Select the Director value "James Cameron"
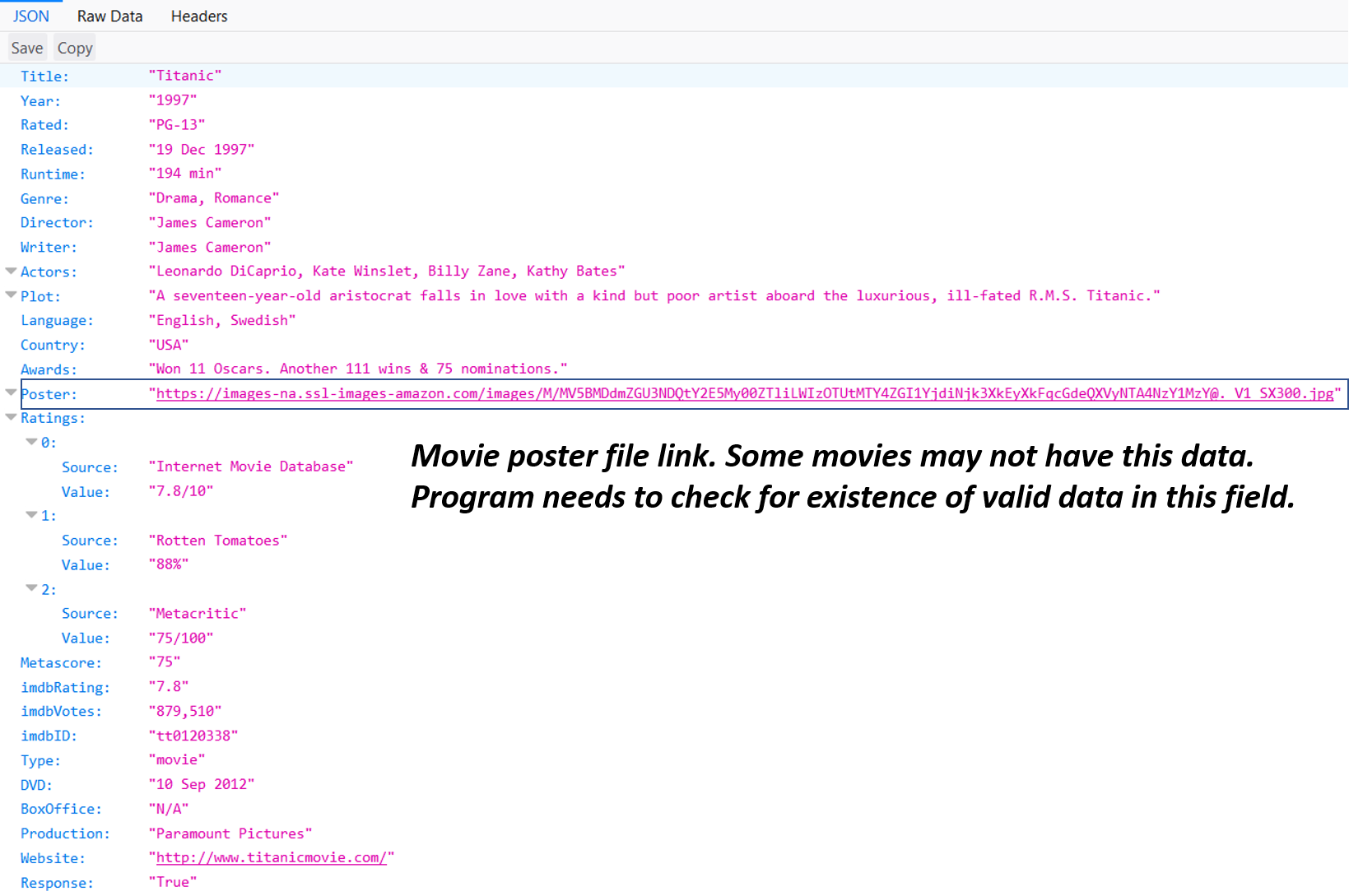 pyautogui.click(x=210, y=222)
